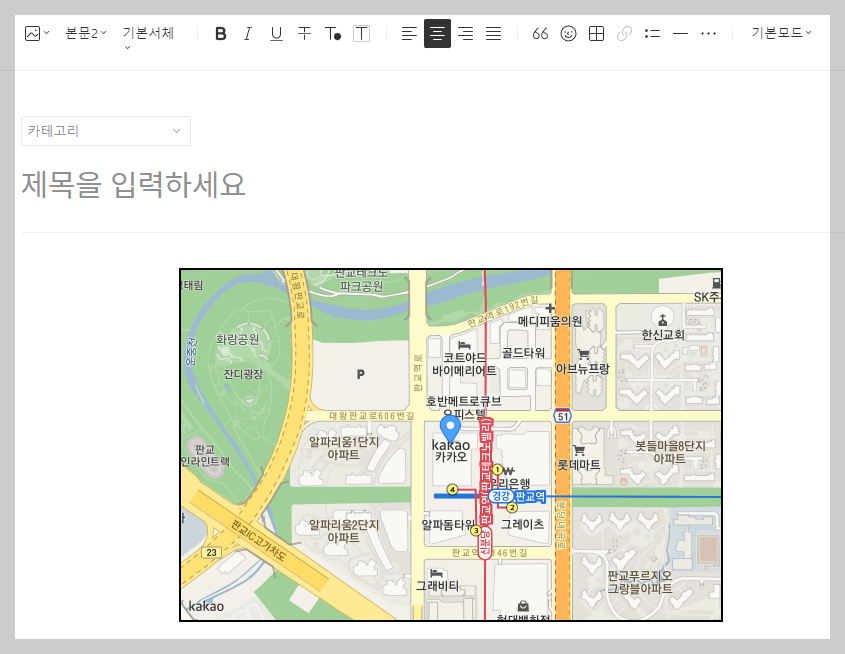
Task: Open the 카테고리 category dropdown
Action: [x=106, y=131]
